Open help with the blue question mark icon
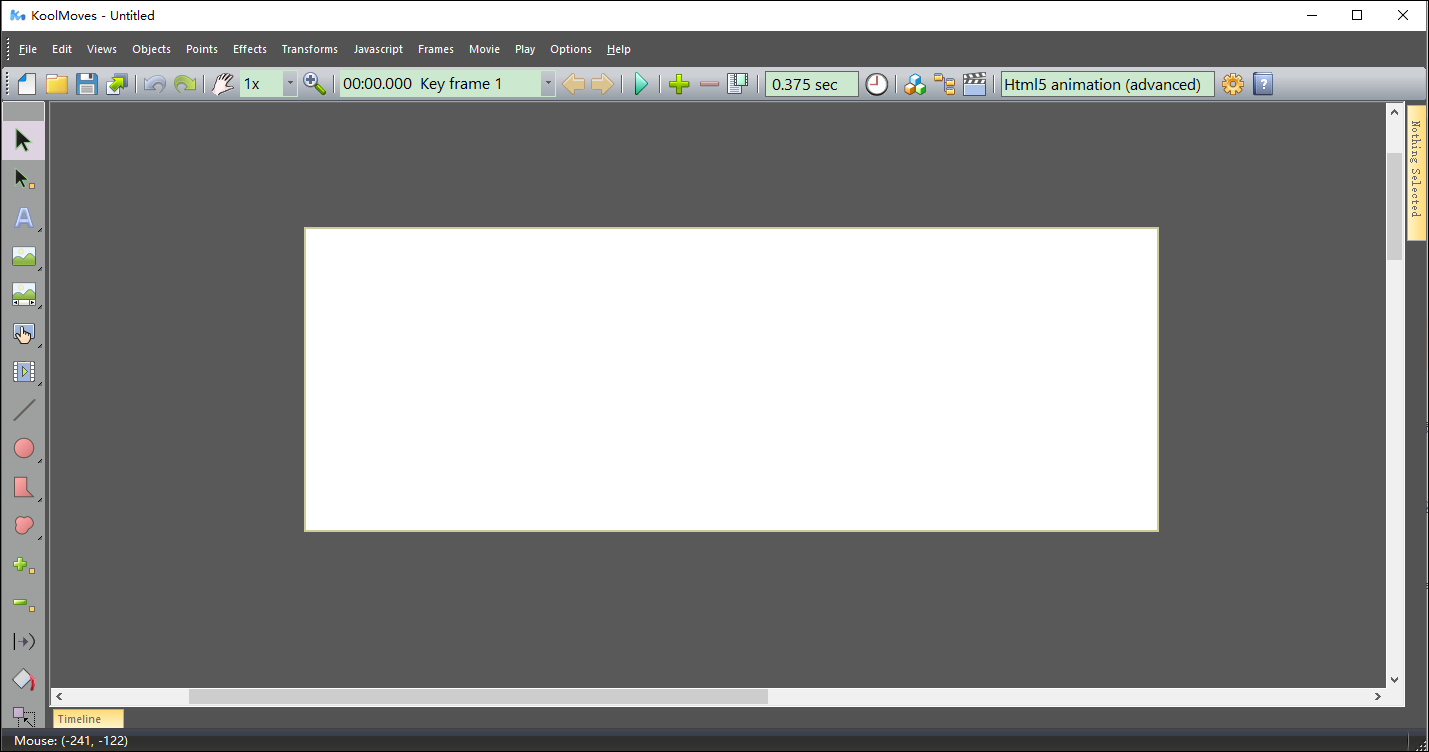The height and width of the screenshot is (752, 1429). click(x=1263, y=84)
